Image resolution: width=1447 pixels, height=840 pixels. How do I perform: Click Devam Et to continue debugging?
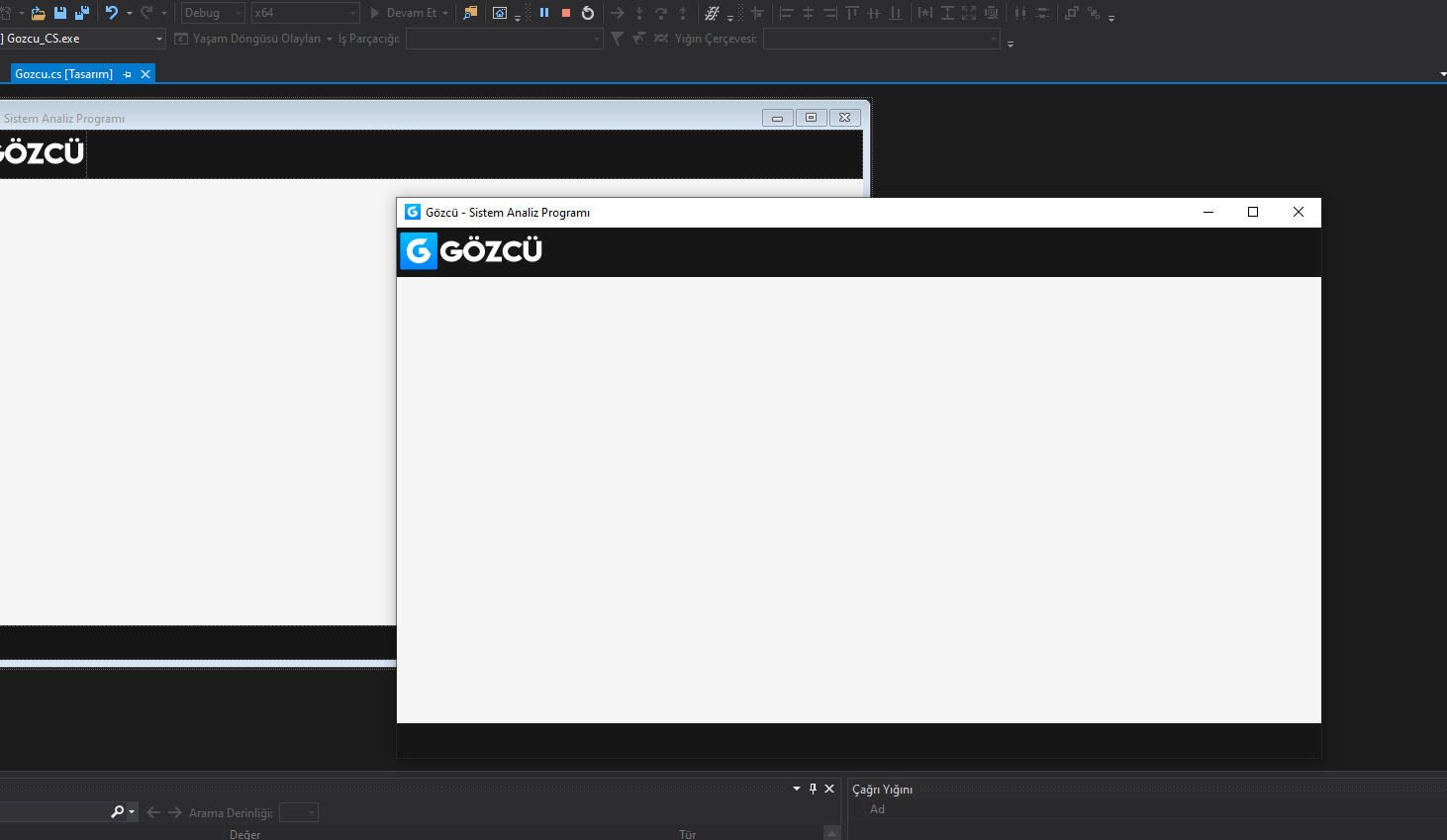[x=403, y=13]
